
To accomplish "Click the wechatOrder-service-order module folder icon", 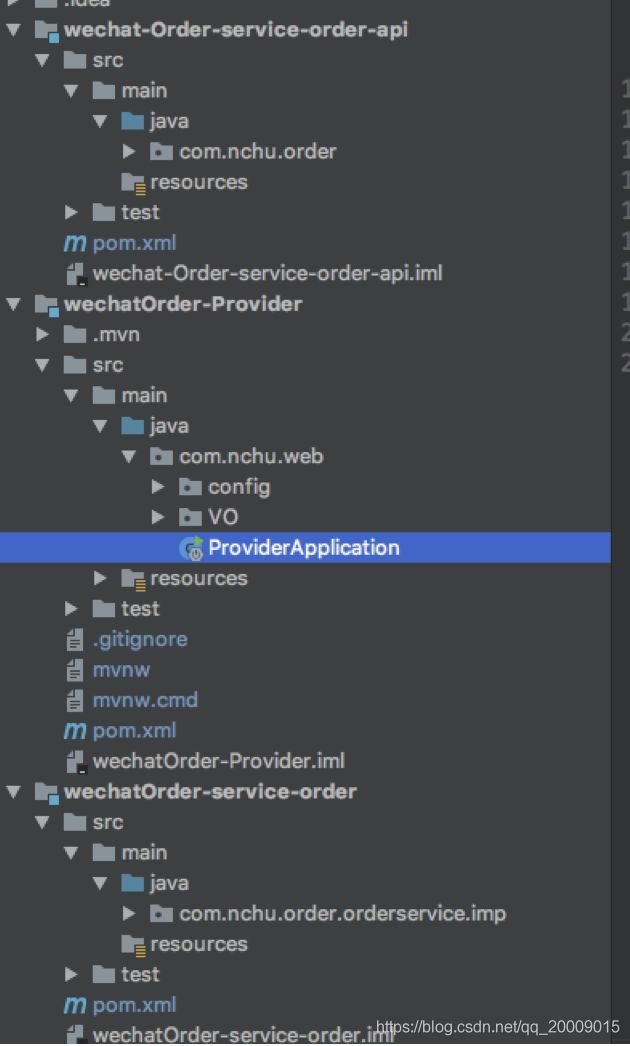I will coord(46,793).
